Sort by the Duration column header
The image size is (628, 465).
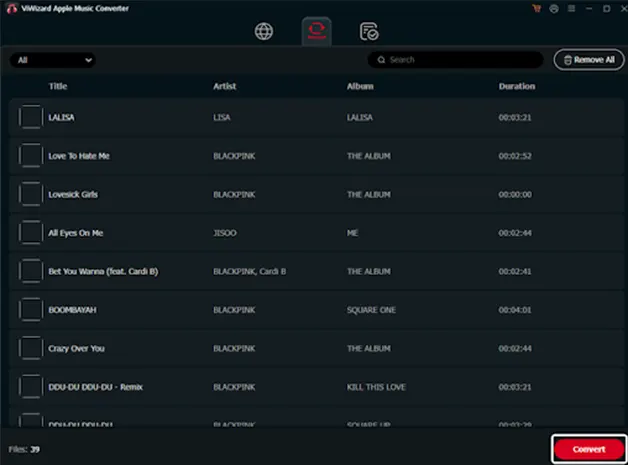516,87
